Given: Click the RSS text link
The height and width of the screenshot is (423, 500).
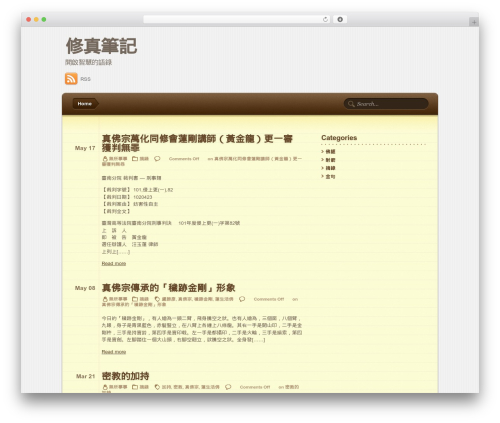Looking at the screenshot, I should 85,79.
